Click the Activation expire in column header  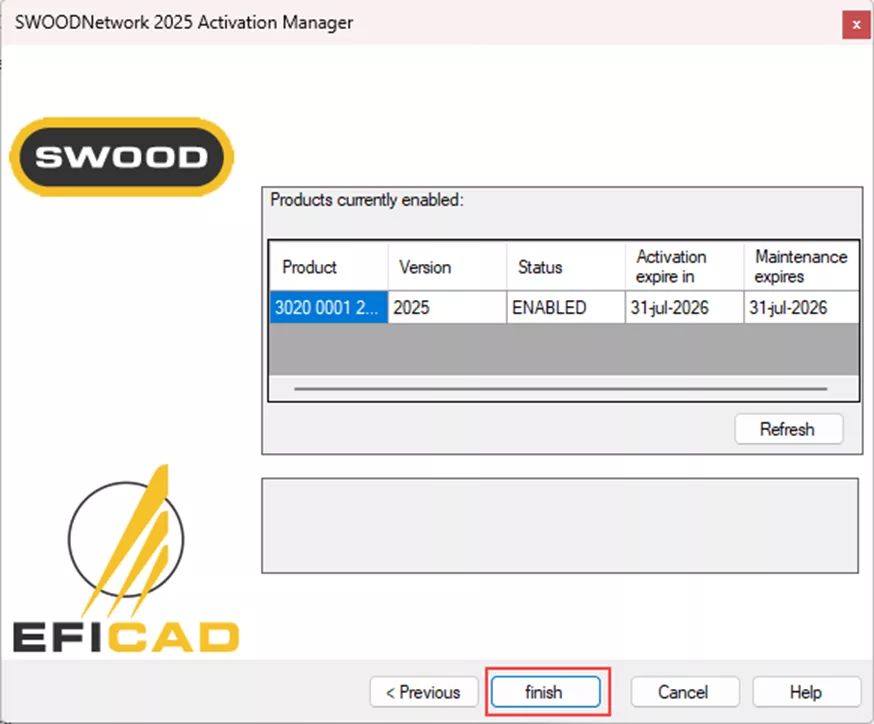[683, 267]
